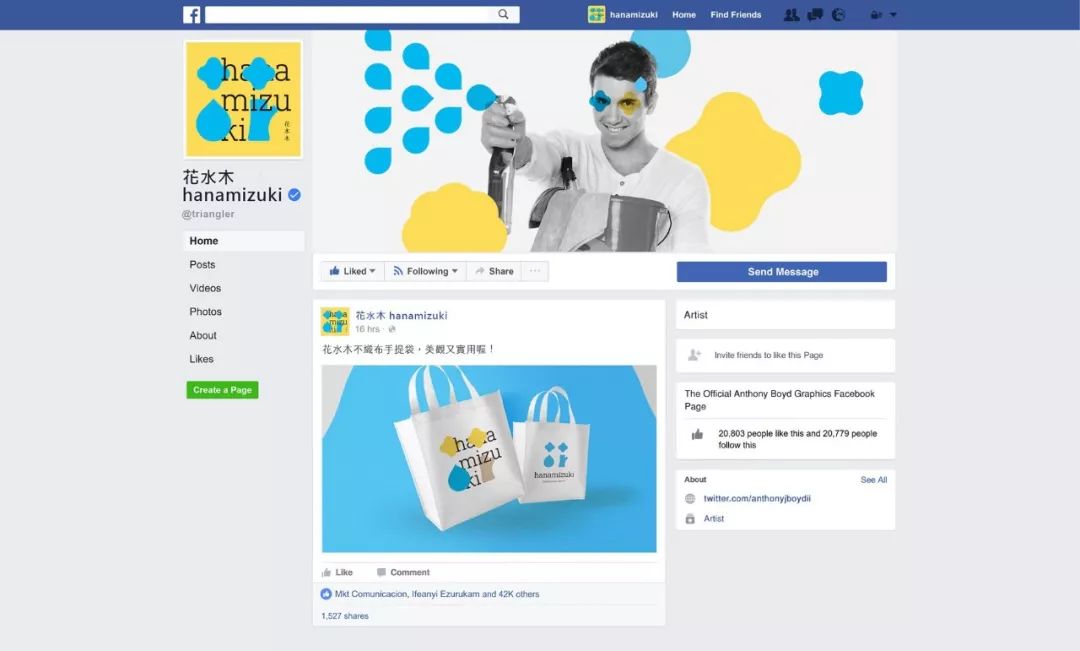Open the account dropdown arrow in top bar
This screenshot has width=1080, height=651.
coord(893,14)
